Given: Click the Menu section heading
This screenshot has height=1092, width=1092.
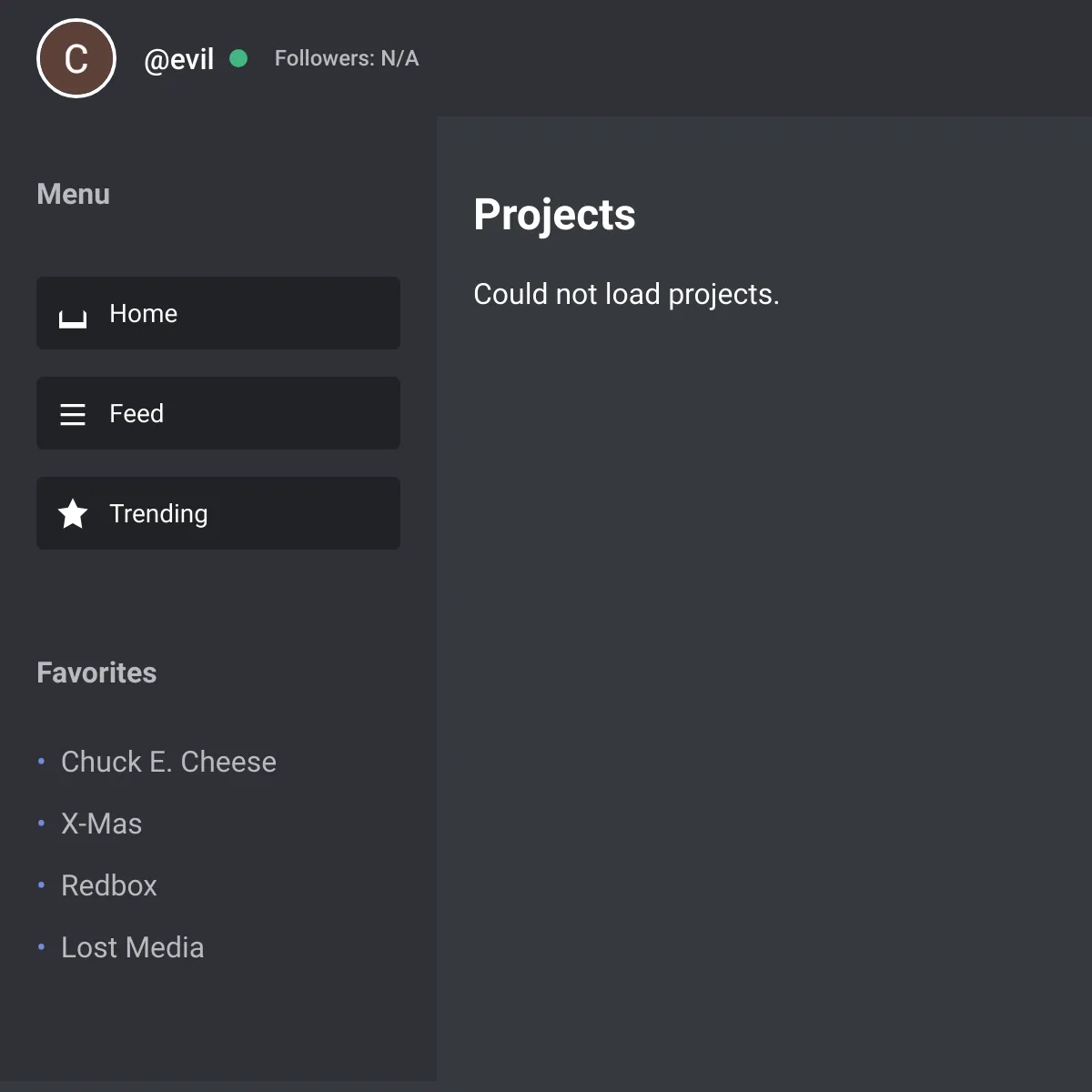Looking at the screenshot, I should [x=74, y=194].
